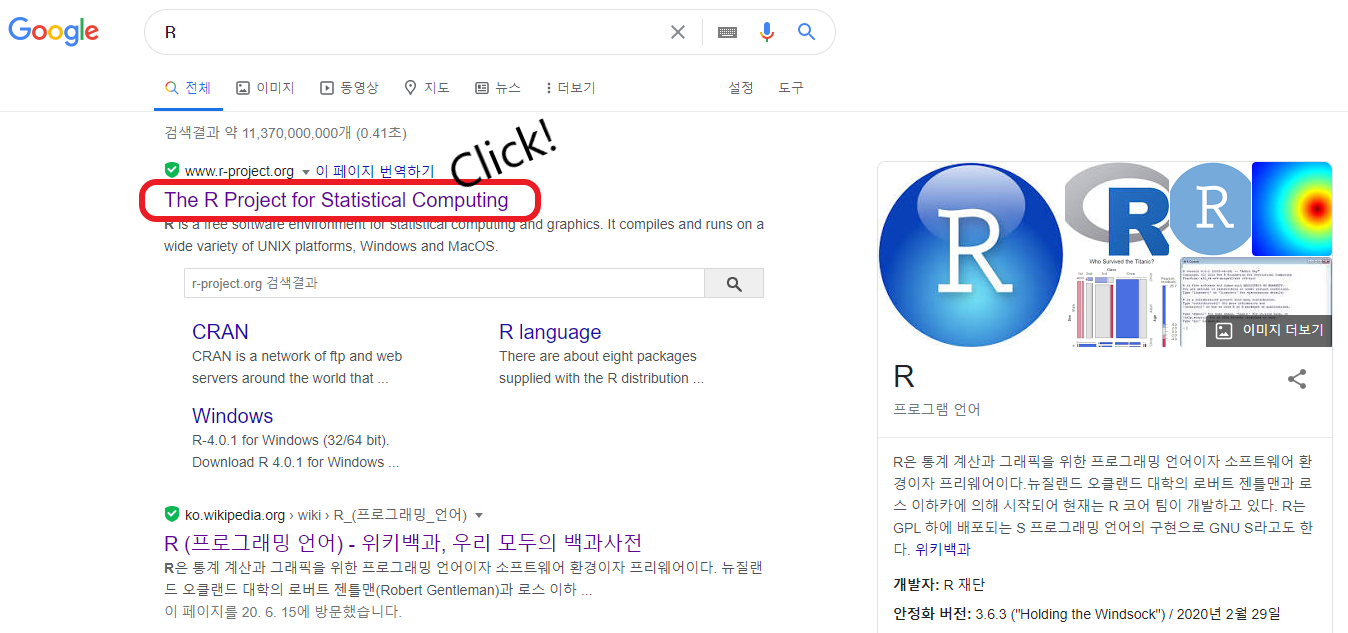
Task: Click the '개발자: R 재단' line
Action: [x=939, y=584]
